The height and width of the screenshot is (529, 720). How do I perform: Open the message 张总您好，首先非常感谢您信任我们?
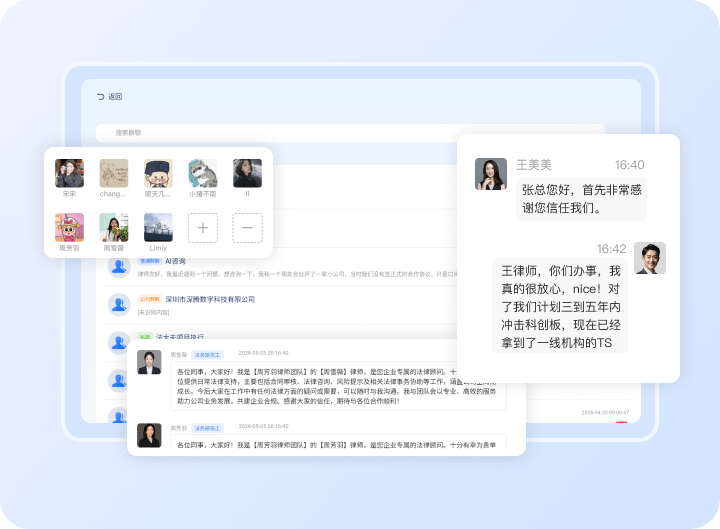pyautogui.click(x=581, y=199)
